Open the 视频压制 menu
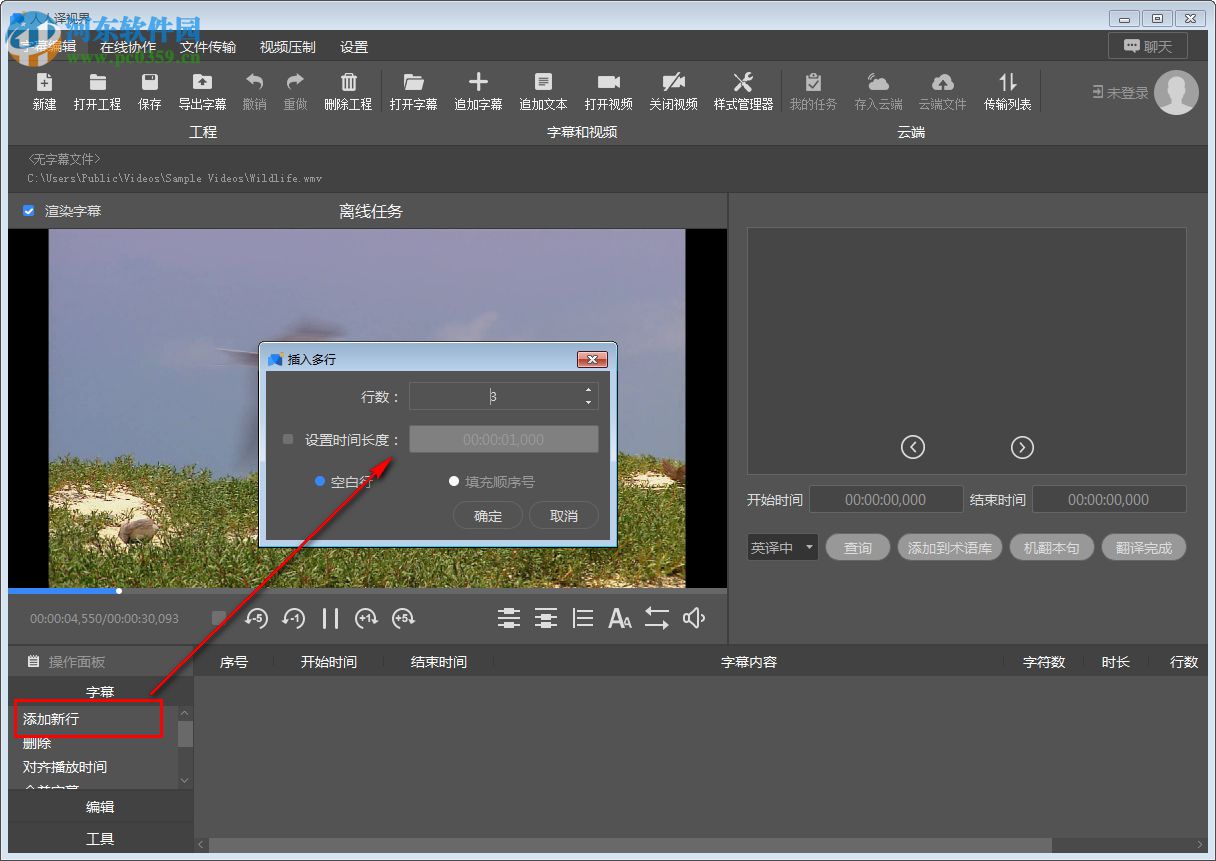Viewport: 1216px width, 861px height. [x=287, y=47]
